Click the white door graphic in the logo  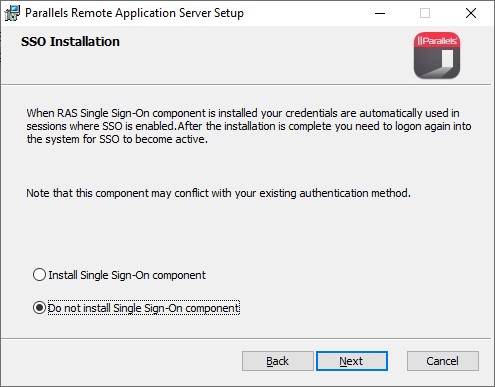coord(446,59)
